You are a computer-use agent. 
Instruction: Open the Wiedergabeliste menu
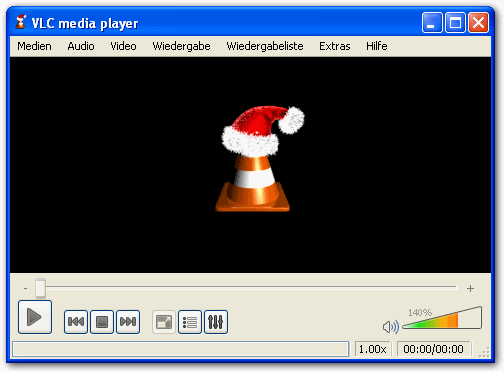point(265,46)
